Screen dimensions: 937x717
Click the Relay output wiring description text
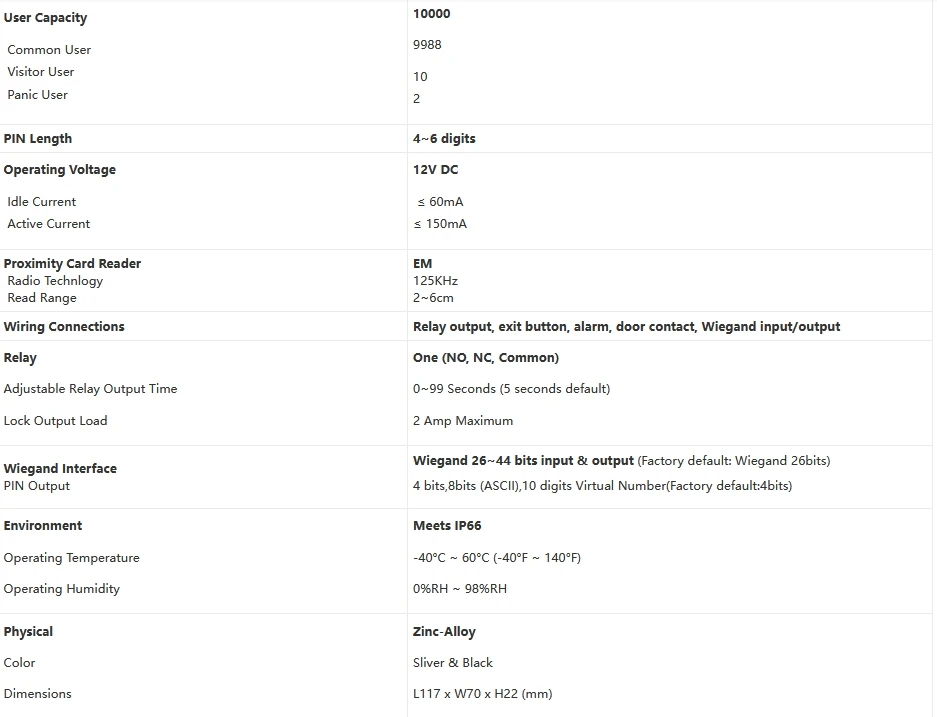(x=626, y=327)
